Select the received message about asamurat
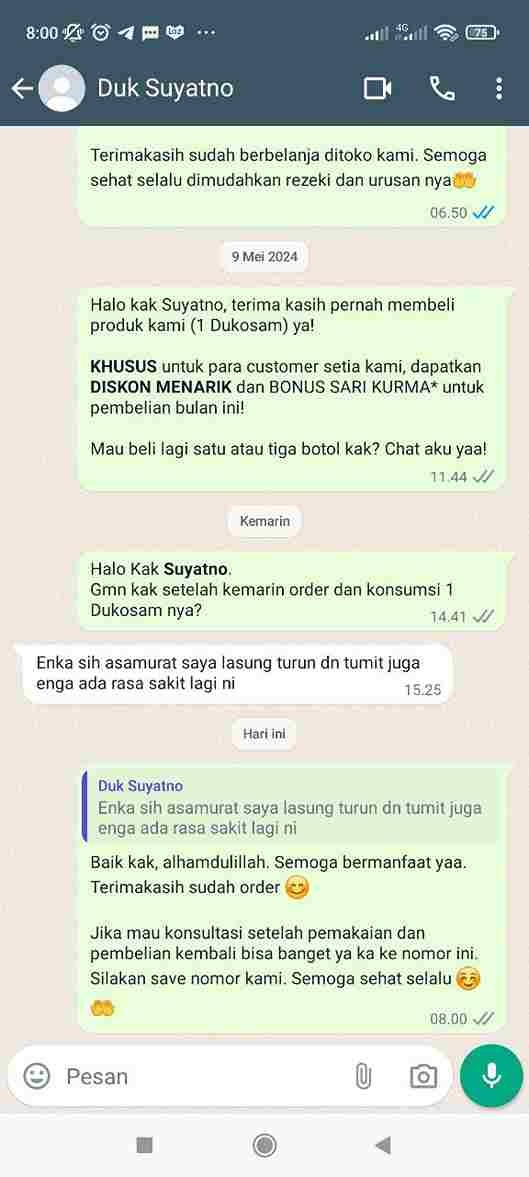 pyautogui.click(x=237, y=673)
